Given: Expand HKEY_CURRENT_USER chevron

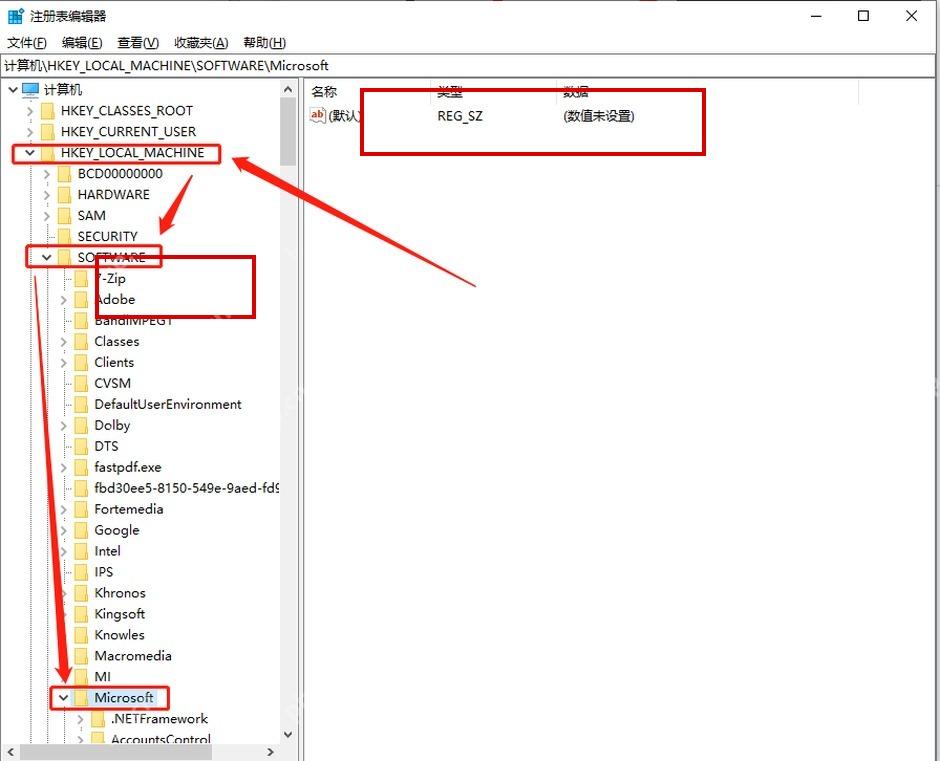Looking at the screenshot, I should 30,132.
